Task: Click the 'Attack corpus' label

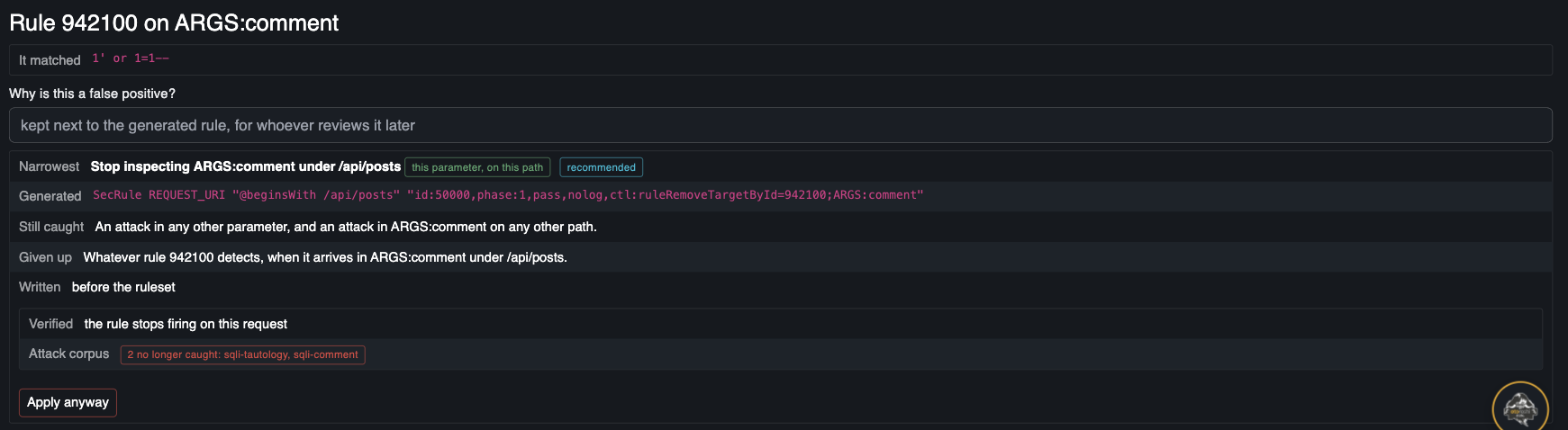Action: (x=69, y=354)
